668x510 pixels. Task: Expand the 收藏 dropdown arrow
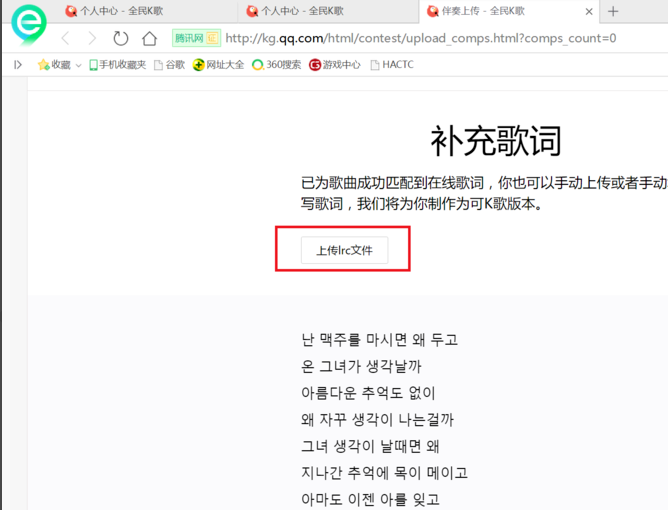click(78, 65)
